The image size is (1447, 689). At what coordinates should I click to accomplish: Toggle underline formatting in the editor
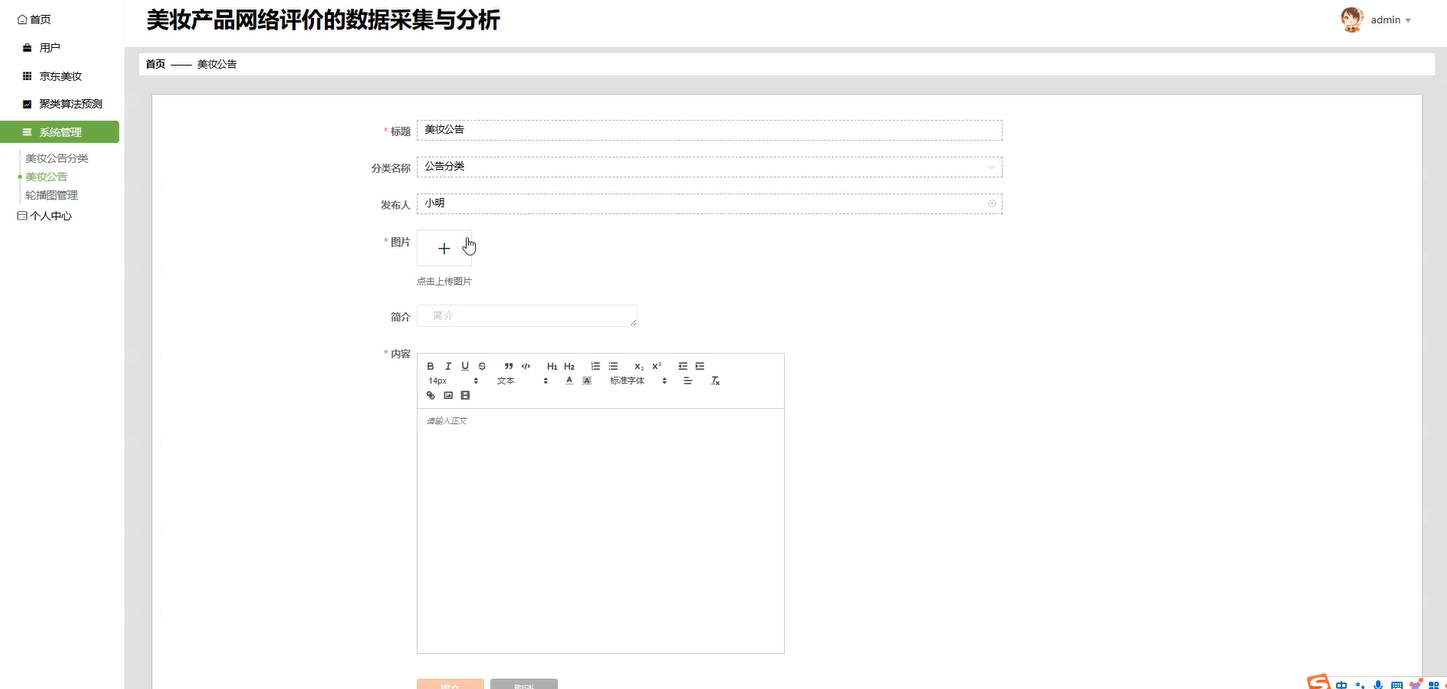coord(465,366)
